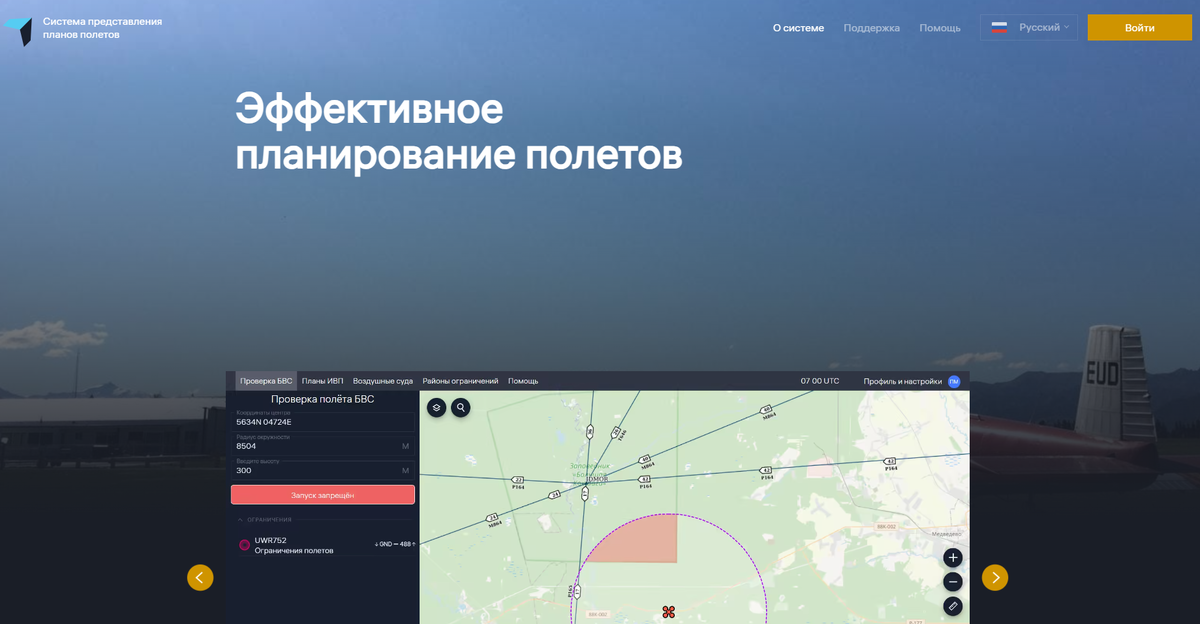This screenshot has width=1200, height=624.
Task: Click the Russian flag icon
Action: tap(999, 28)
